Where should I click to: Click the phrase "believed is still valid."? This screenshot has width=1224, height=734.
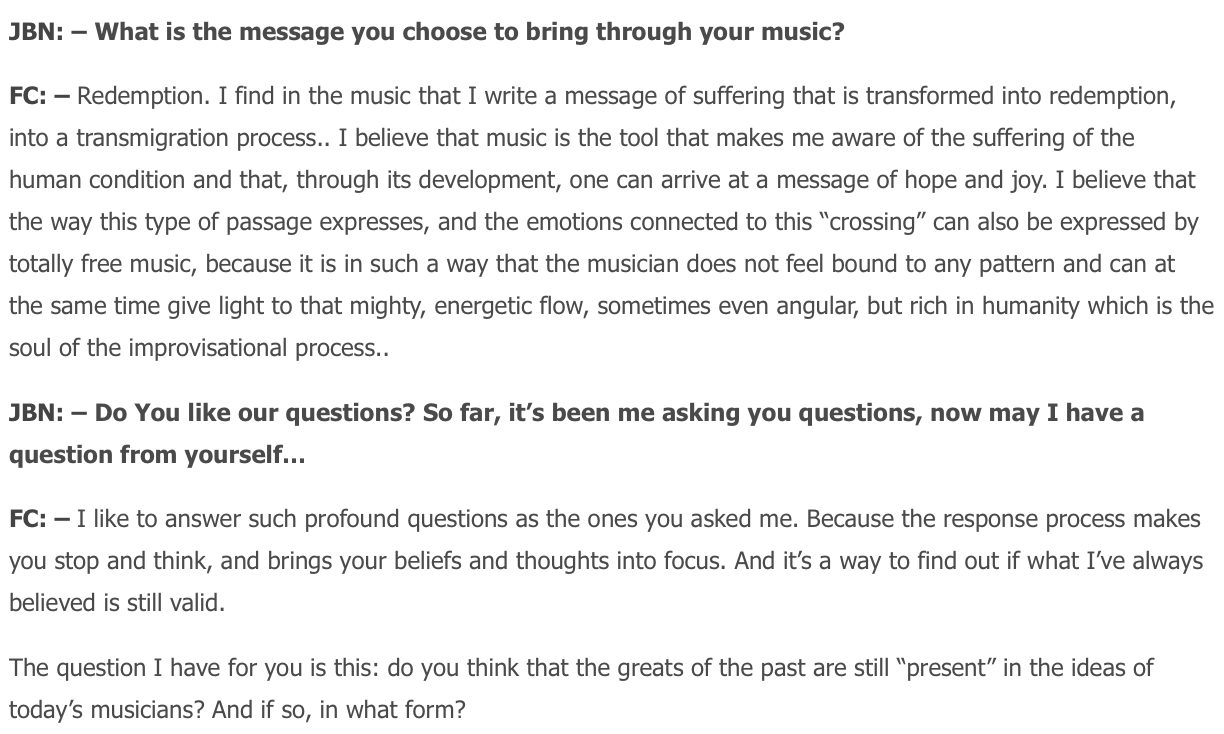tap(117, 604)
